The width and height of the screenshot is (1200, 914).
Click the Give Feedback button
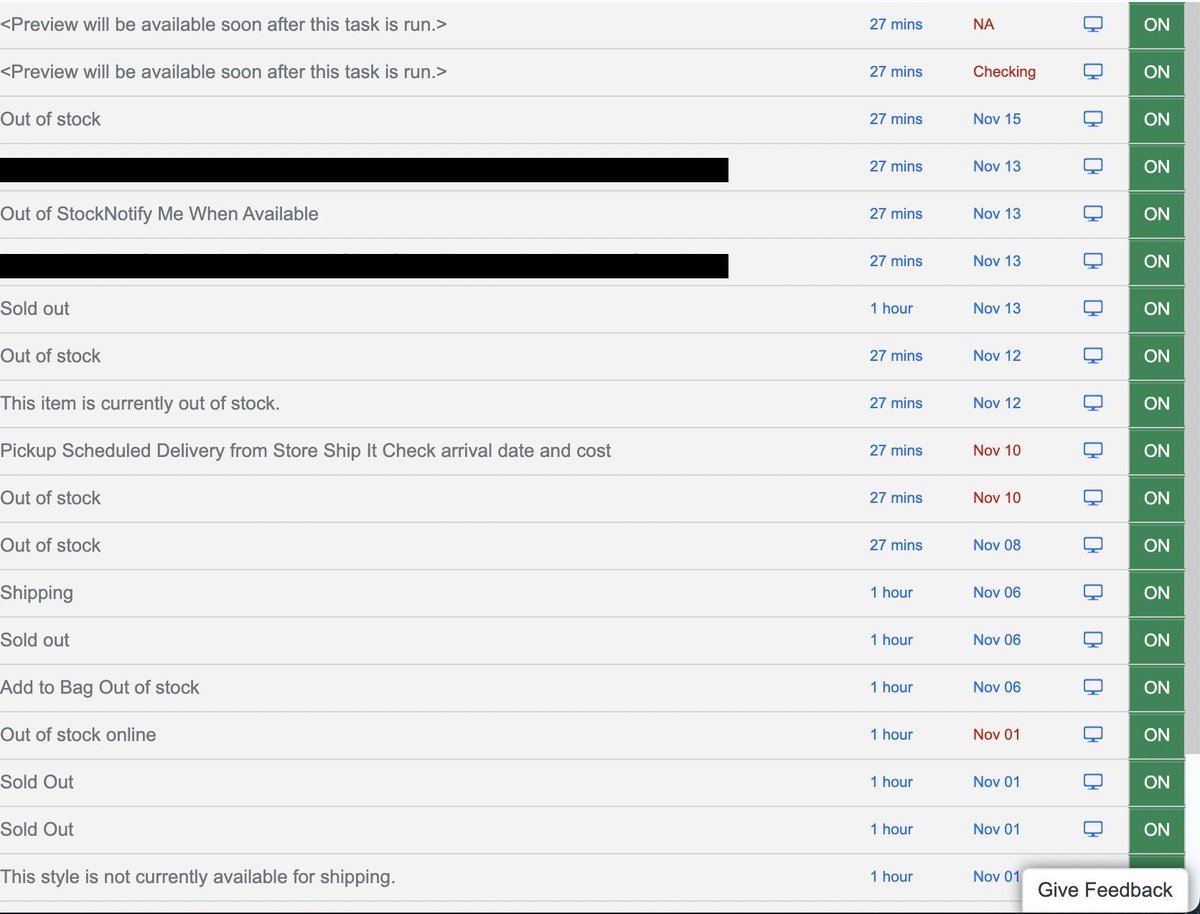tap(1105, 890)
